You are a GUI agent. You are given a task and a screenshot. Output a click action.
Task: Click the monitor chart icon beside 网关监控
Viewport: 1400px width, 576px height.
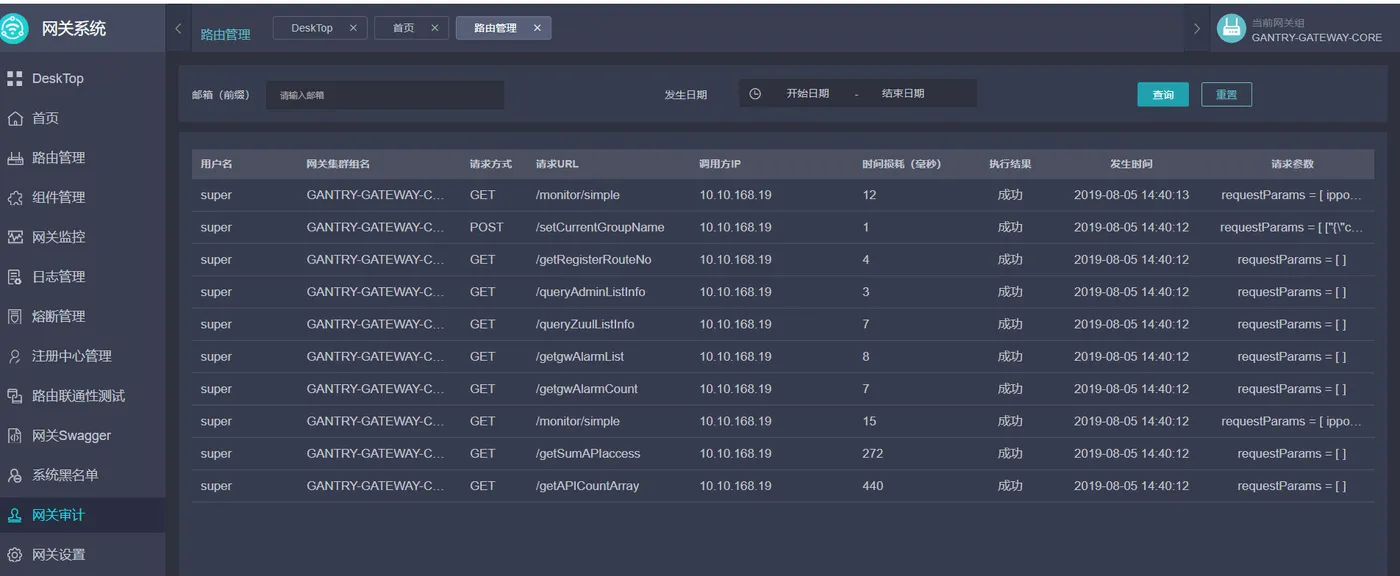coord(15,237)
